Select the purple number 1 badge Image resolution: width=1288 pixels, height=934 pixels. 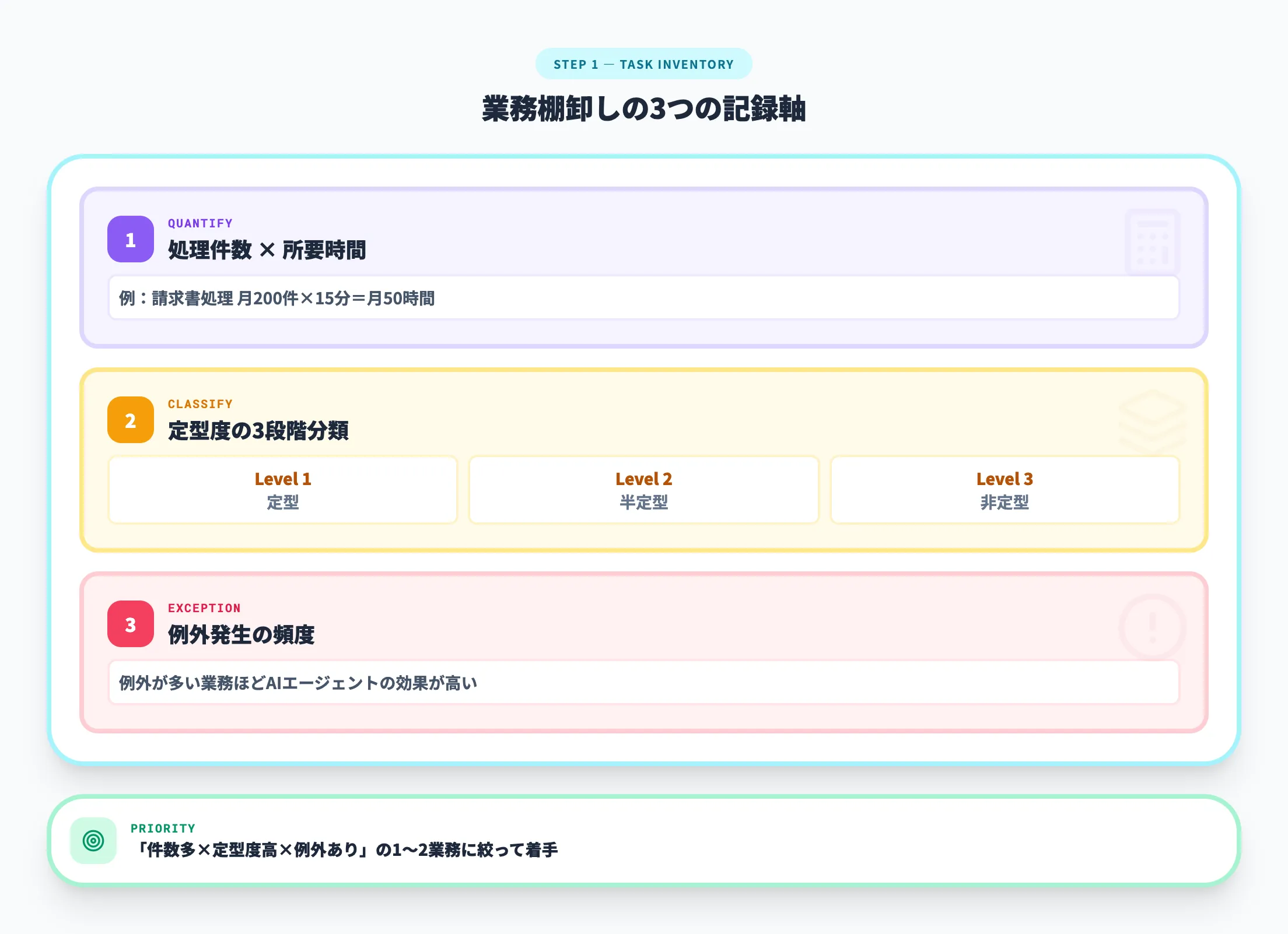131,239
